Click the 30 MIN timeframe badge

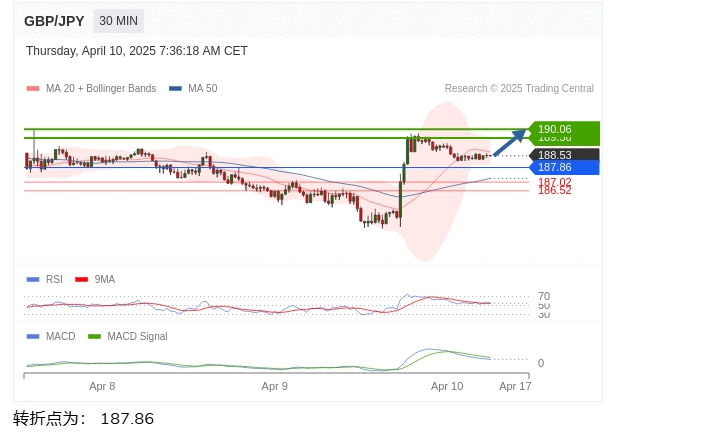(118, 21)
